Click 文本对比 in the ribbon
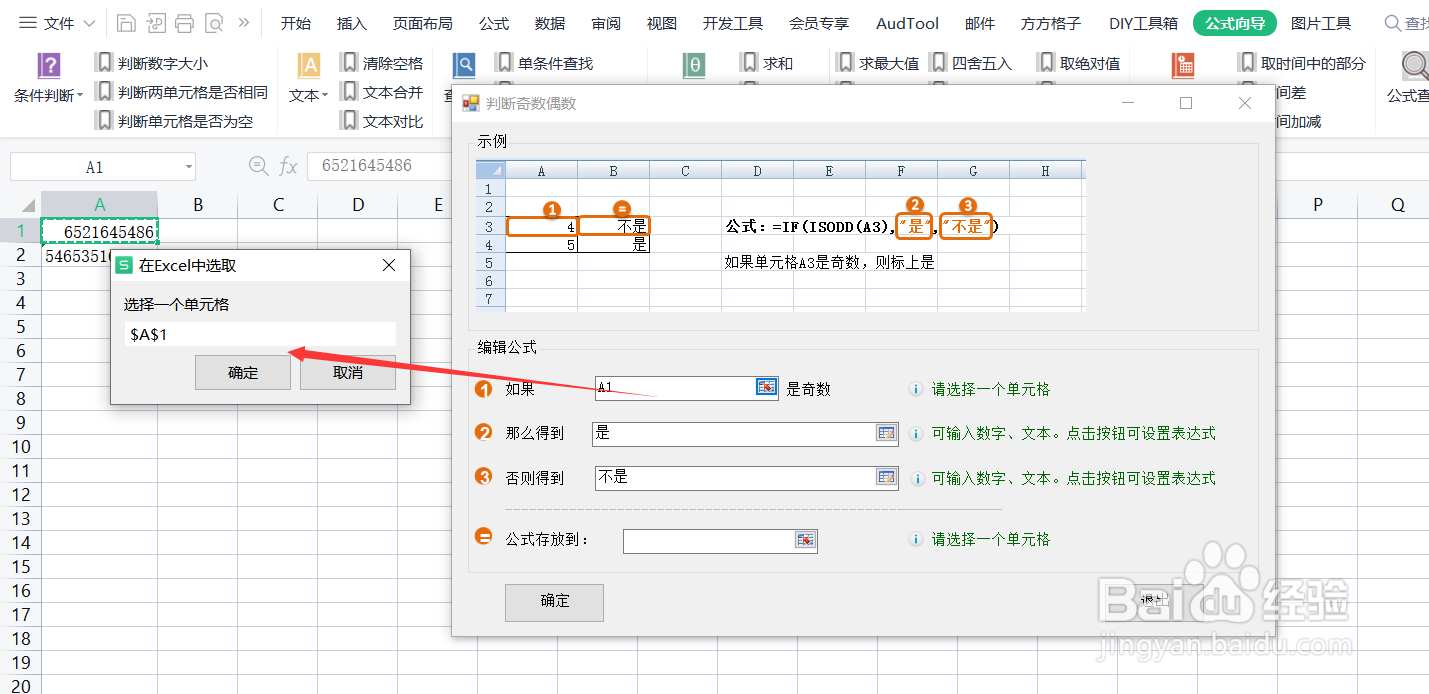 (382, 121)
